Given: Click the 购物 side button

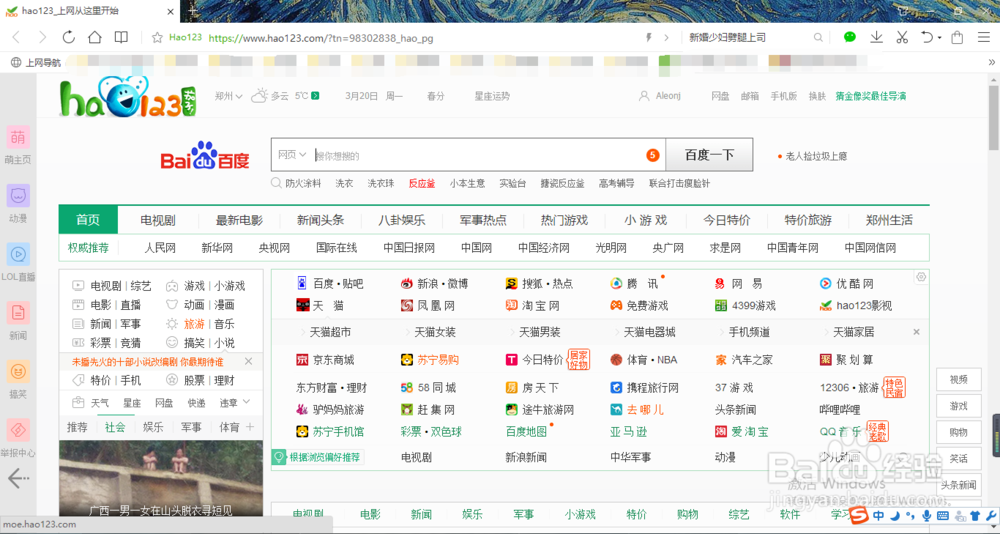Looking at the screenshot, I should coord(959,433).
